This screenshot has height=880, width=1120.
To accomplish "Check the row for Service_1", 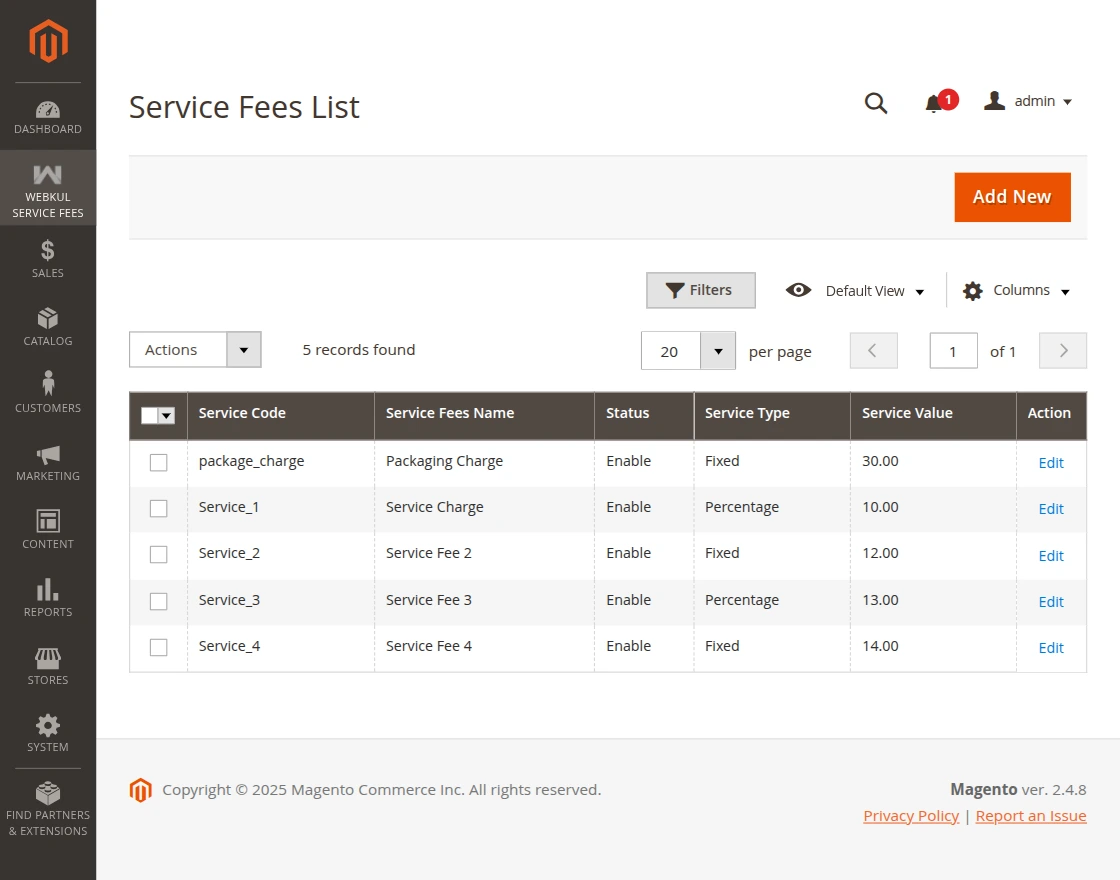I will 158,508.
